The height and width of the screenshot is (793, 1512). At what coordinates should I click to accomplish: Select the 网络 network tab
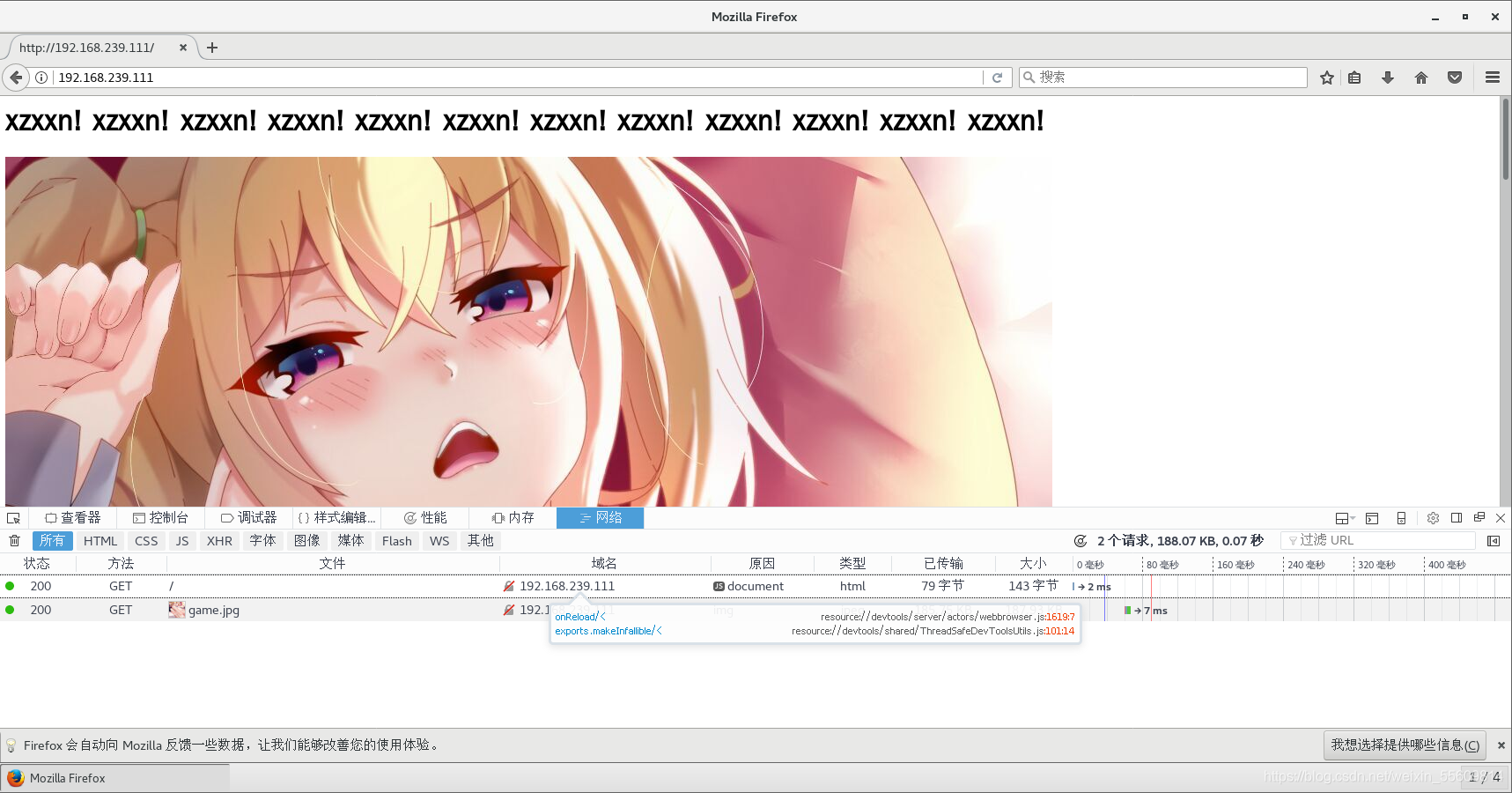click(x=600, y=518)
